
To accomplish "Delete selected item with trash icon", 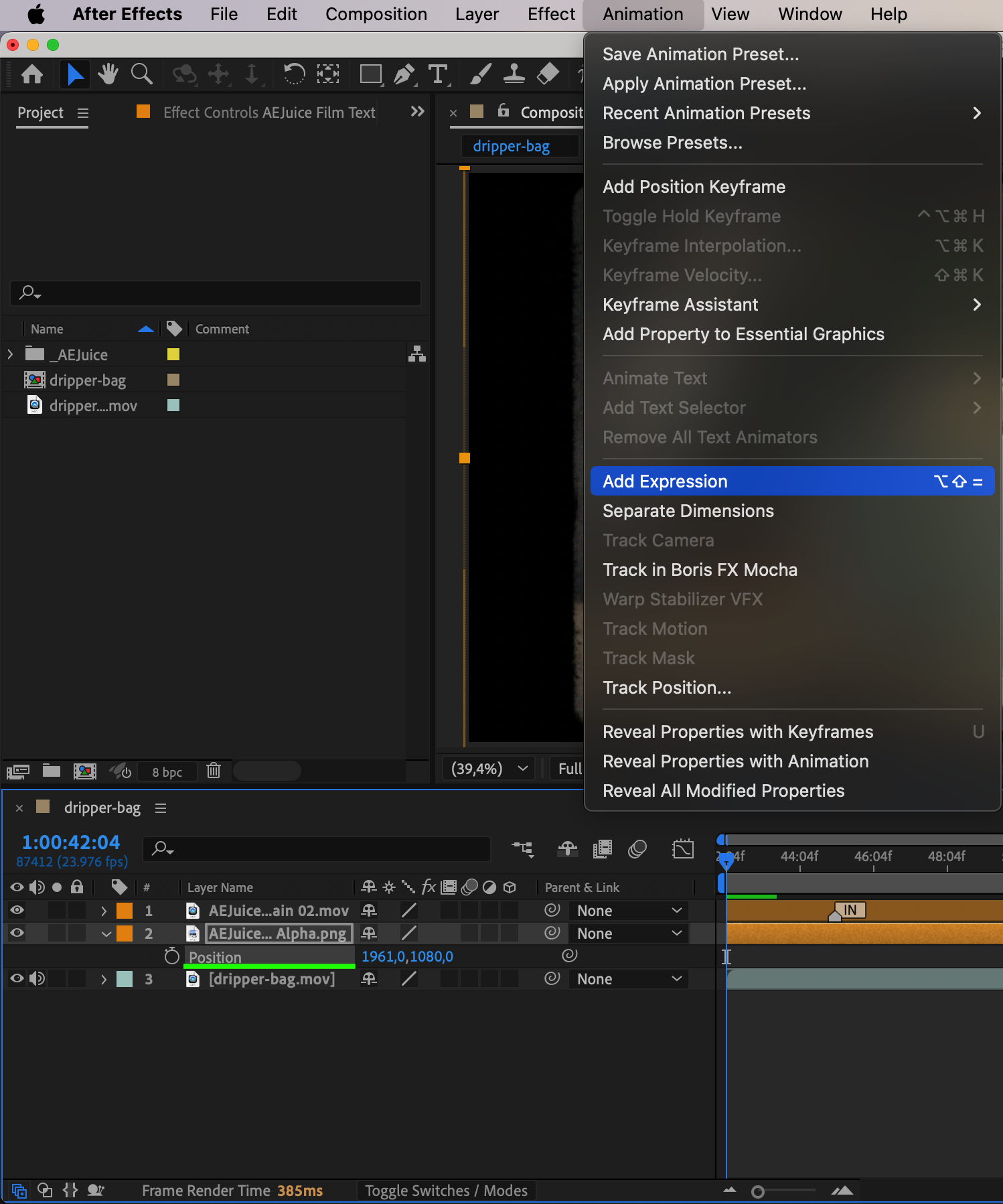I will point(214,771).
